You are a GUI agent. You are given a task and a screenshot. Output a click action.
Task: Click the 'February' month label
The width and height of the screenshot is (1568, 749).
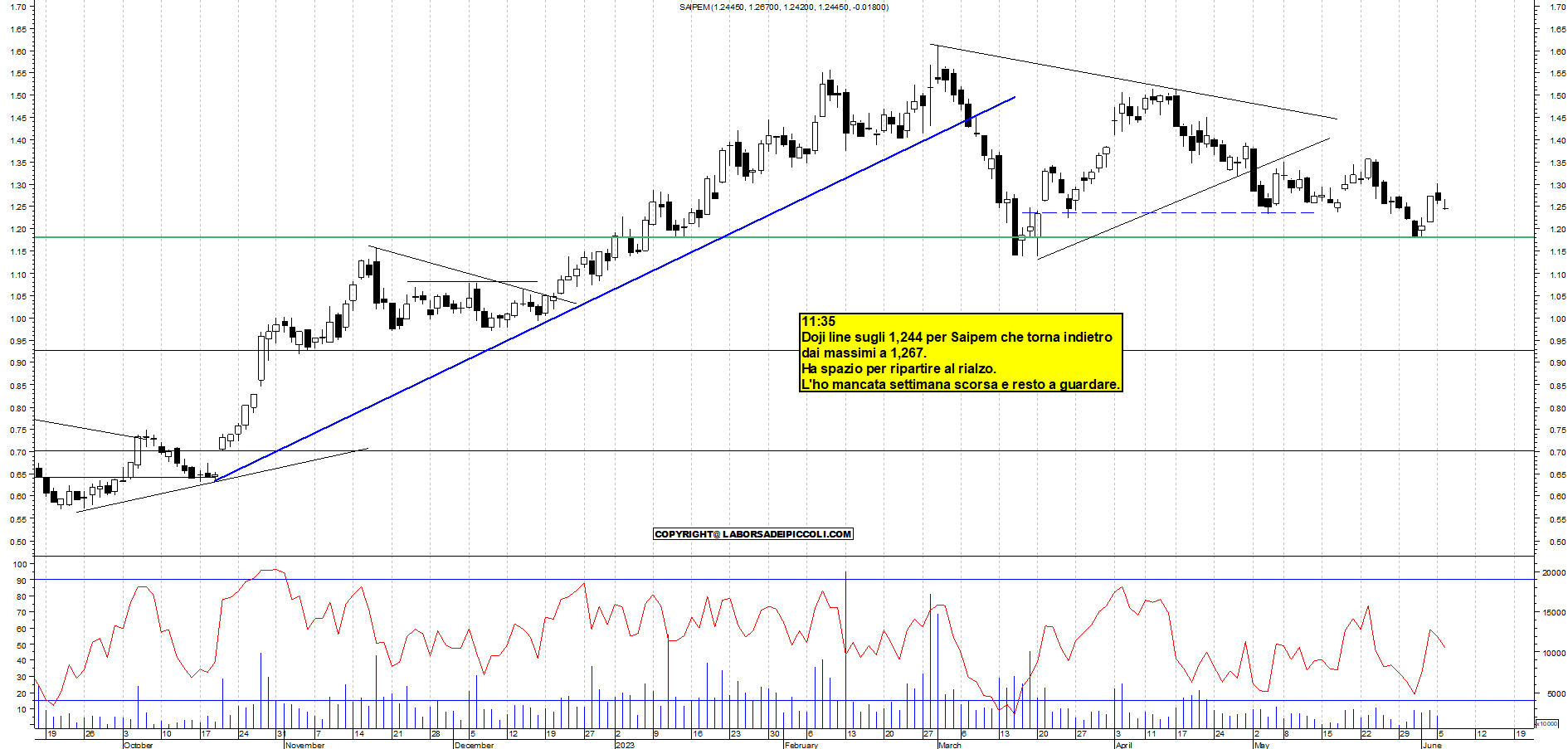click(x=801, y=745)
